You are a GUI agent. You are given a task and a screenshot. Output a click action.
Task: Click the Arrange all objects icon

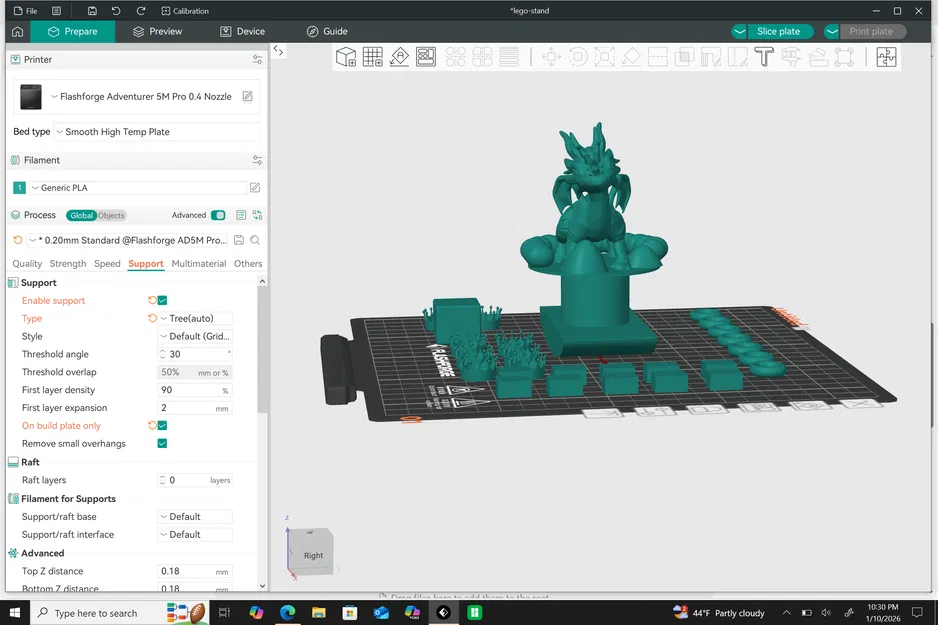pyautogui.click(x=426, y=57)
